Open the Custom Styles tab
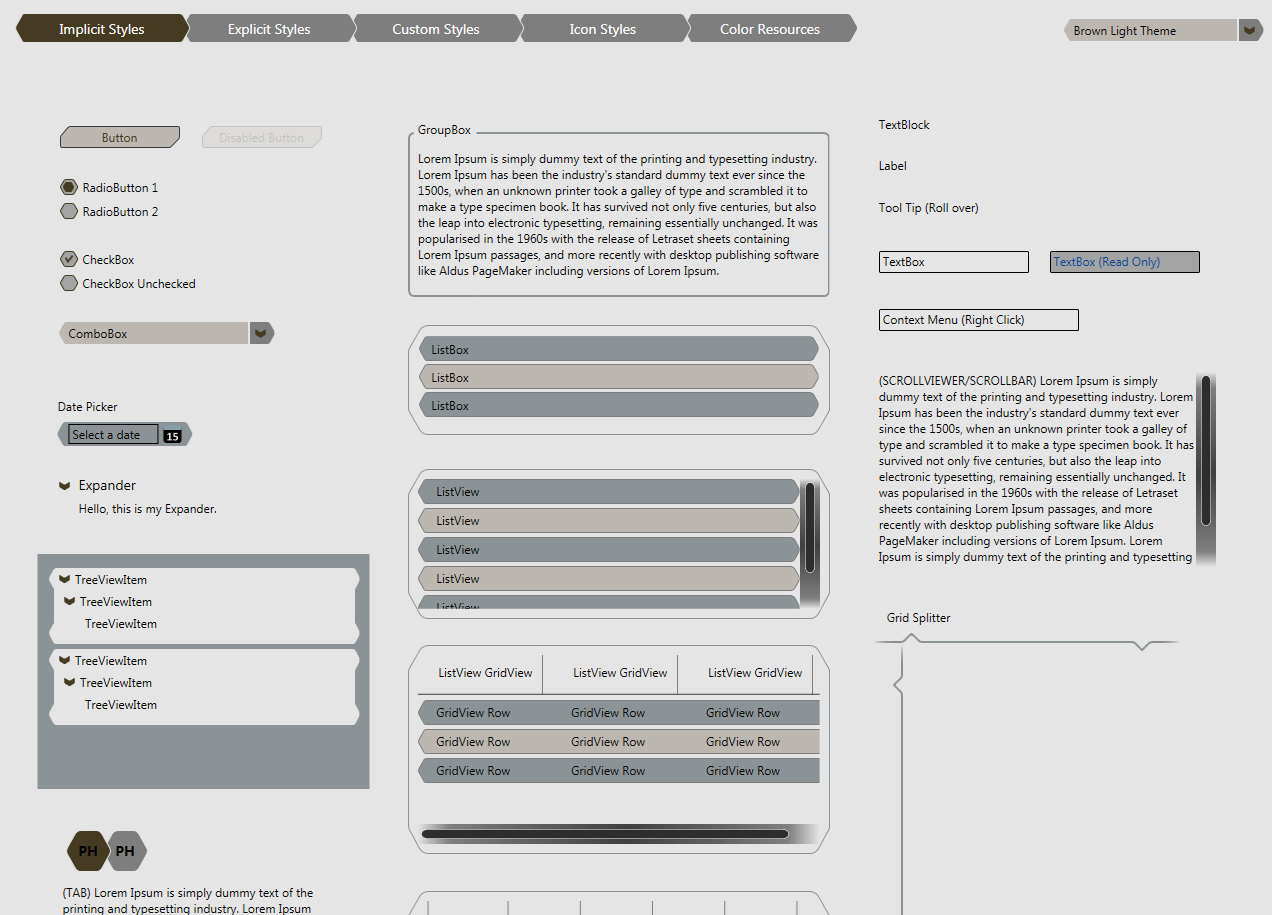Image resolution: width=1272 pixels, height=915 pixels. pos(436,29)
